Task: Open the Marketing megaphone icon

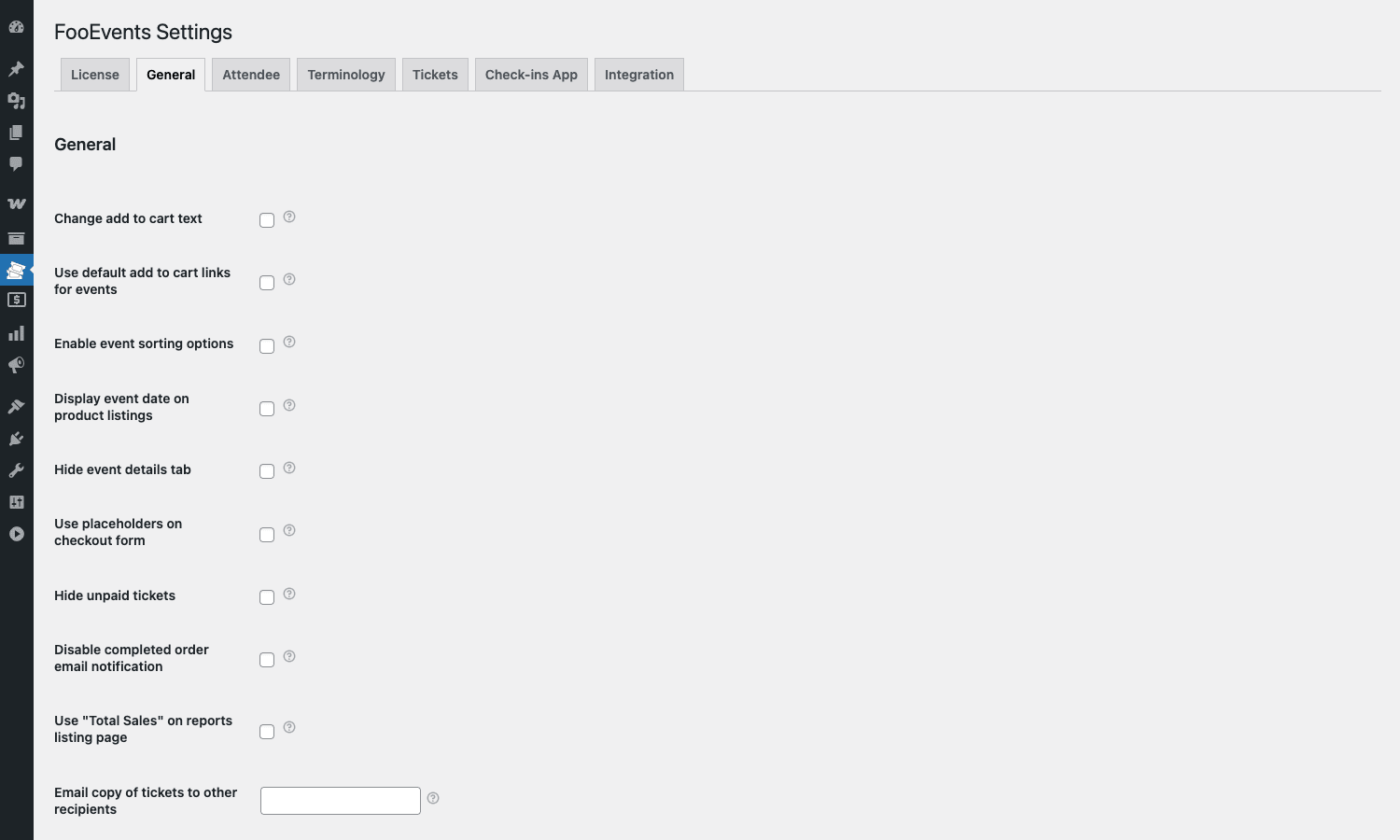Action: point(16,365)
